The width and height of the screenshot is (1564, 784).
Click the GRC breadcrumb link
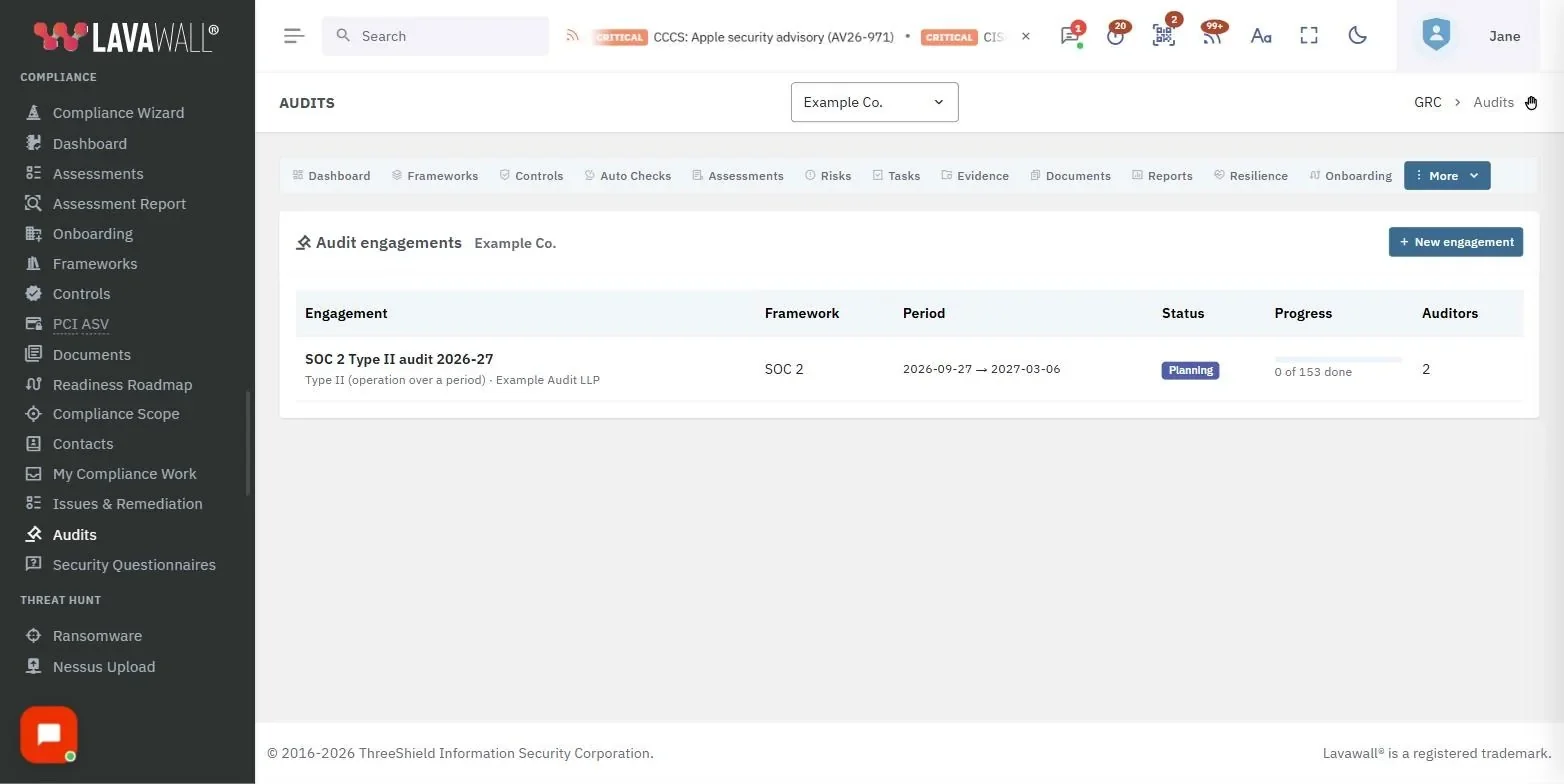coord(1428,102)
